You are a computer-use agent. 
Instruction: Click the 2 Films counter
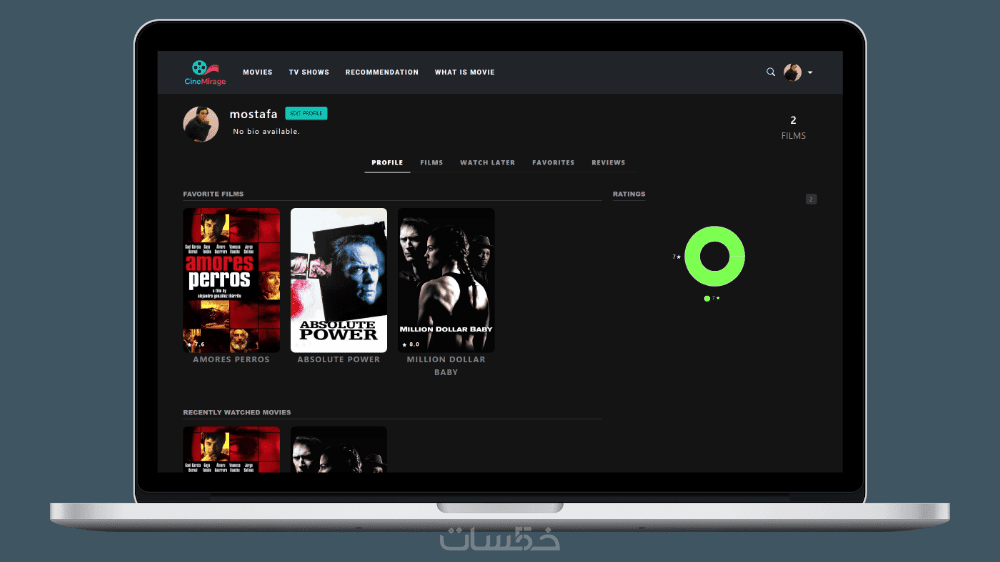(793, 128)
